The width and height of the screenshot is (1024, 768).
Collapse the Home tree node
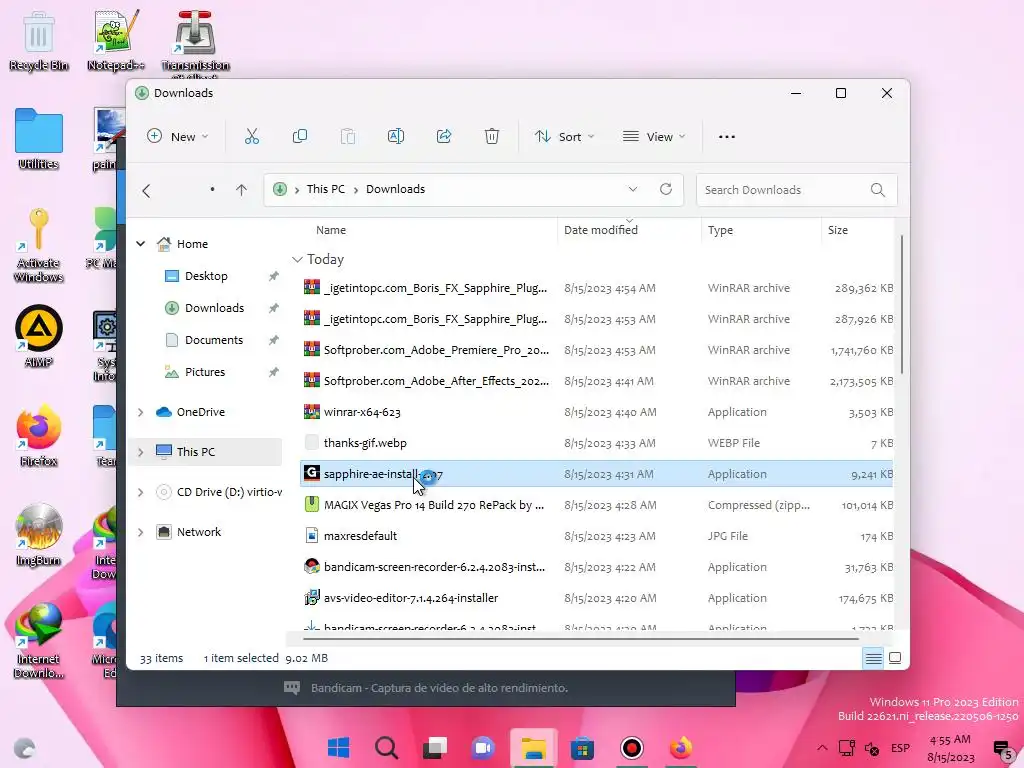[x=140, y=244]
